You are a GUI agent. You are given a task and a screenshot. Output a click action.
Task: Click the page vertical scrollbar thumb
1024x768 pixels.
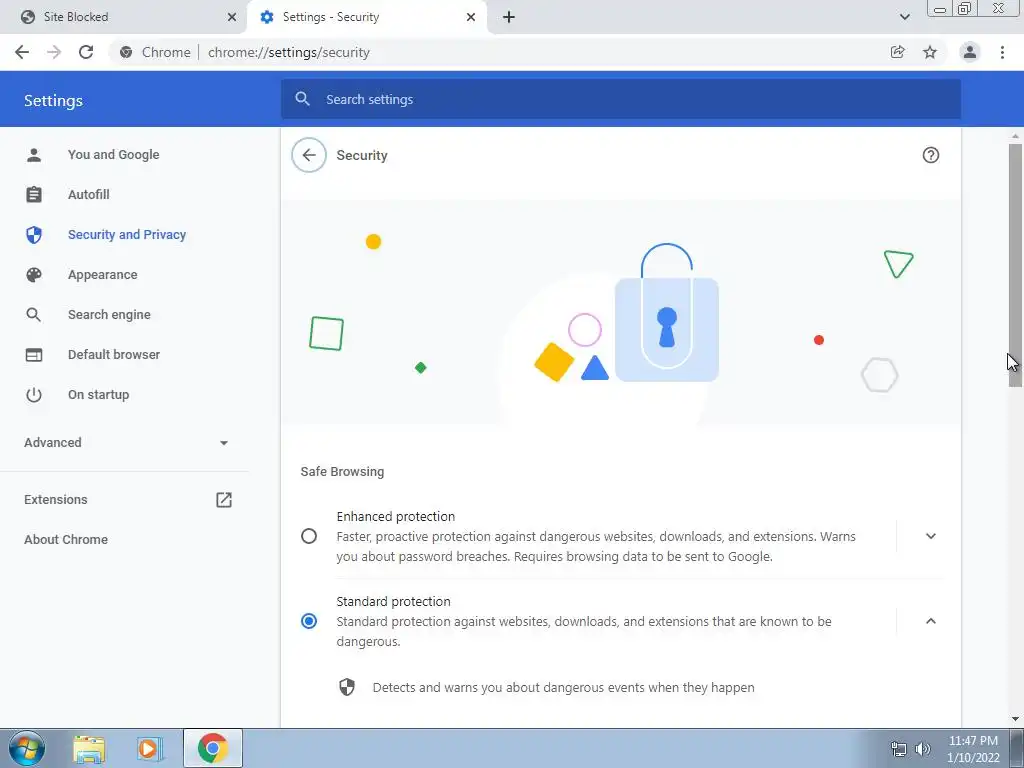1015,264
